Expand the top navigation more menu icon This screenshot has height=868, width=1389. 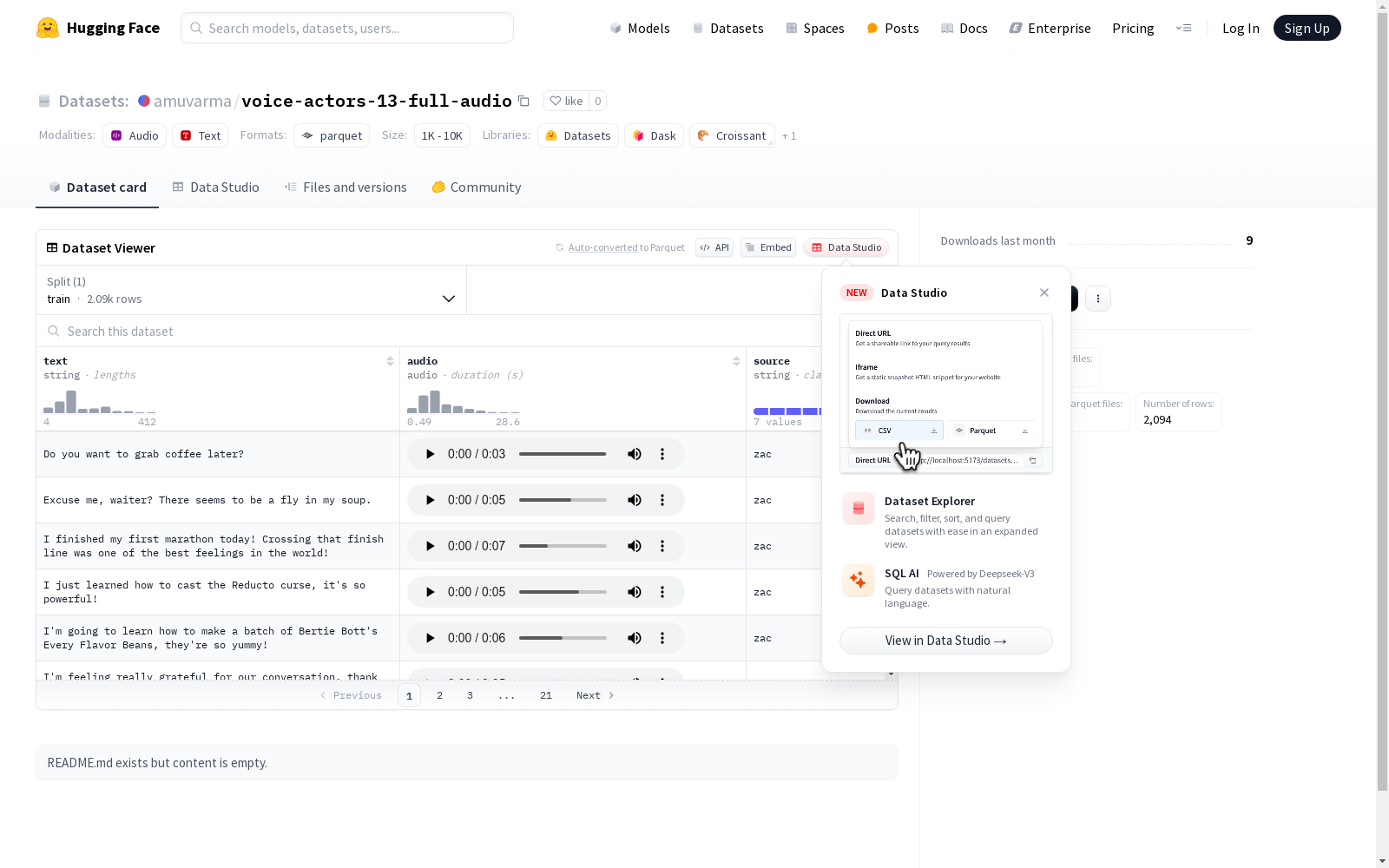point(1183,28)
